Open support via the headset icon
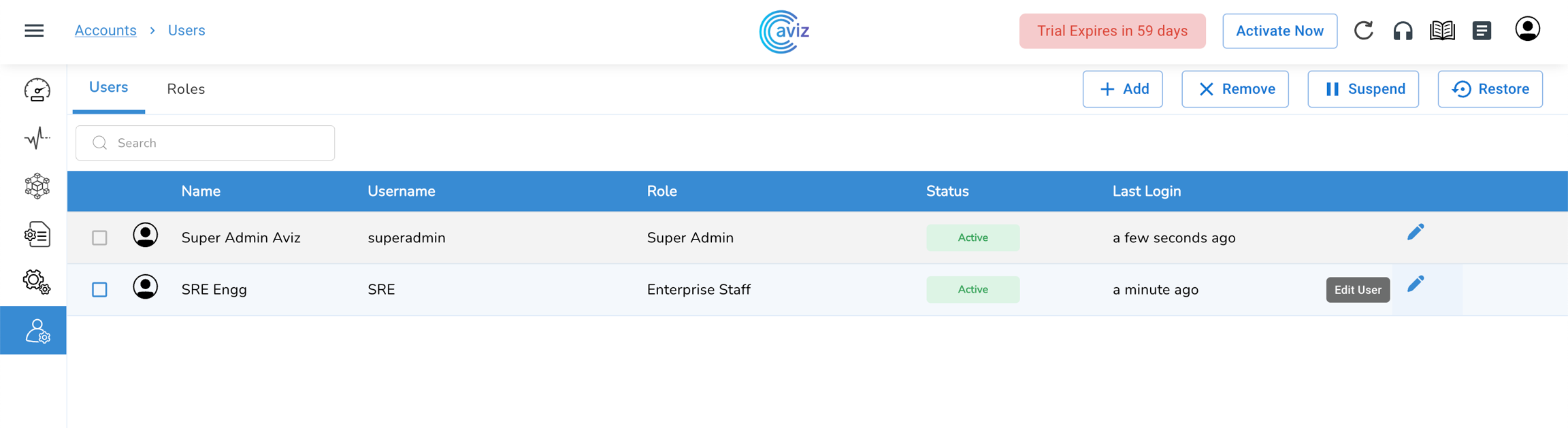This screenshot has height=428, width=1568. [1403, 31]
